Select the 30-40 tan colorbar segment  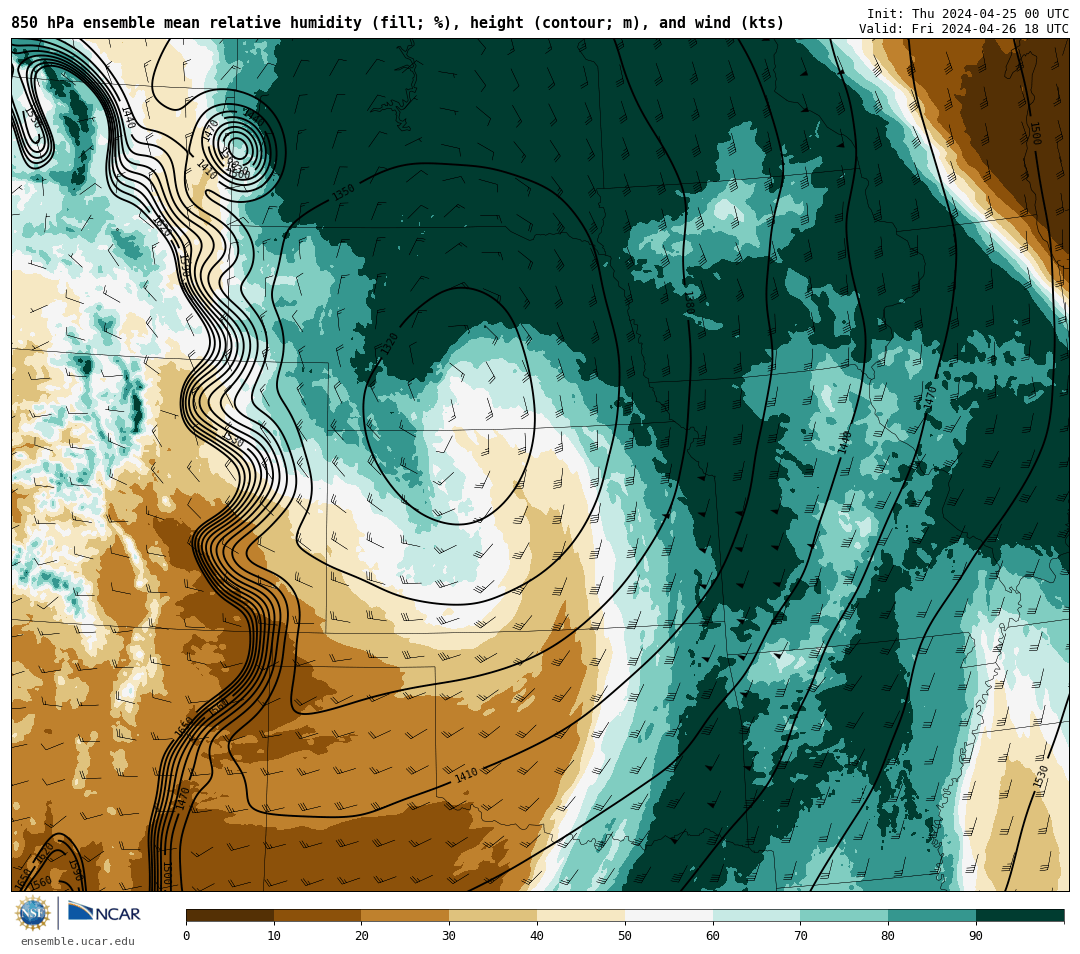493,915
